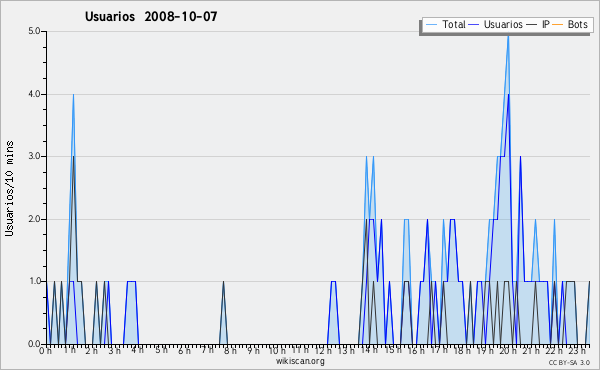Click the '6 h' x-axis label
The height and width of the screenshot is (370, 600).
point(184,351)
